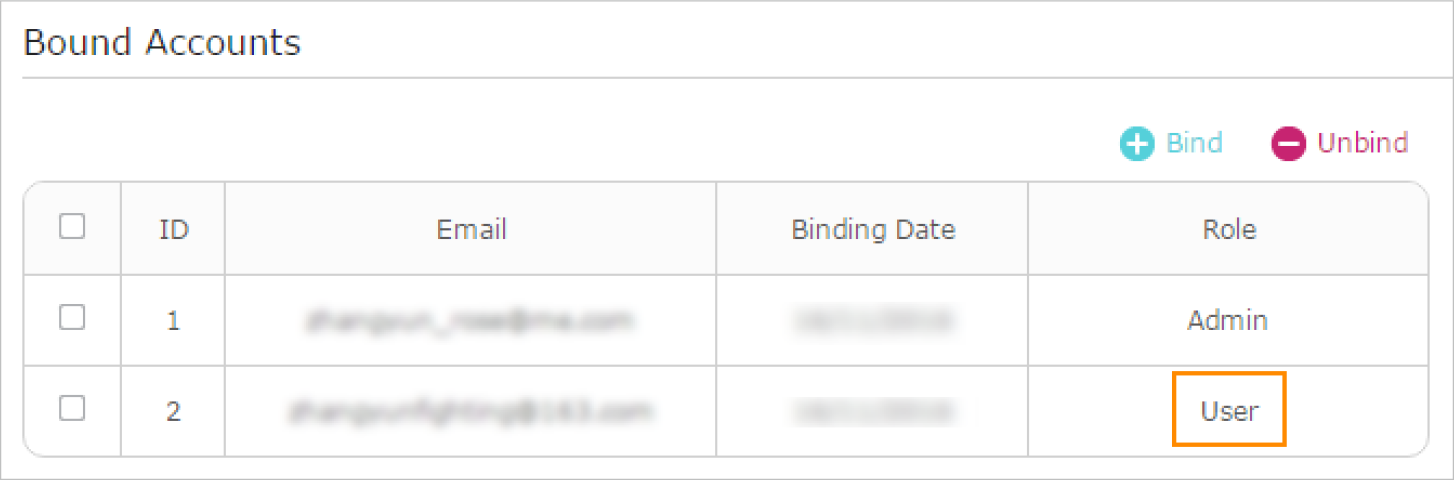This screenshot has height=480, width=1454.
Task: Click the Binding Date column header
Action: tap(873, 230)
